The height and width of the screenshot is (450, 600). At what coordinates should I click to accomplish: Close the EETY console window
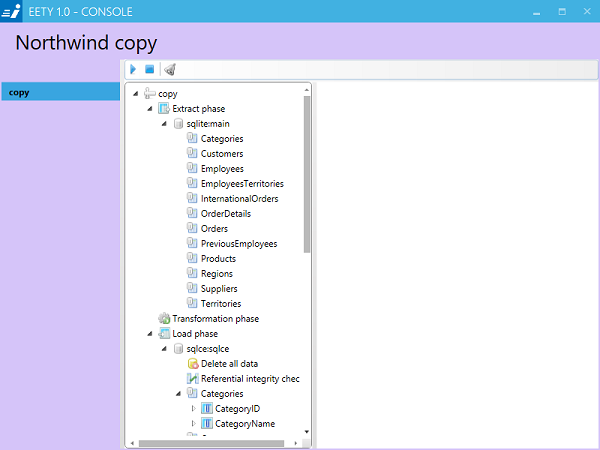coord(587,11)
